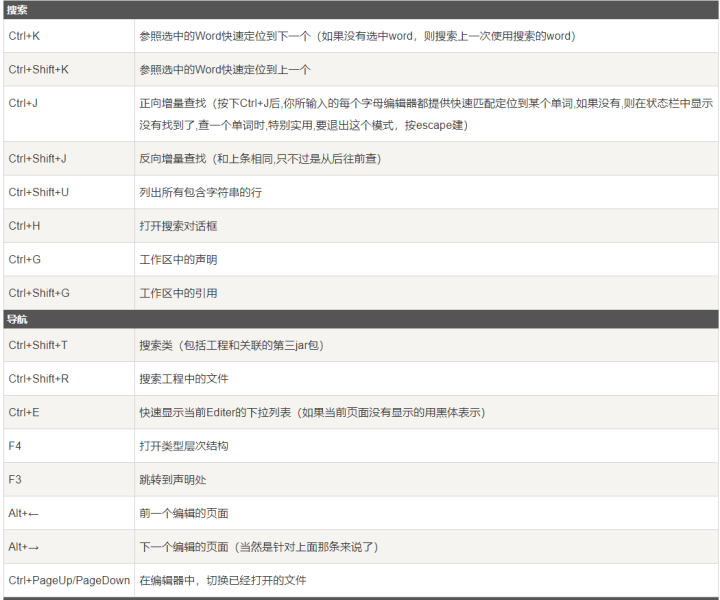The image size is (720, 600).
Task: Click the 快速显示当前Editer的下拉列表 description
Action: [312, 412]
